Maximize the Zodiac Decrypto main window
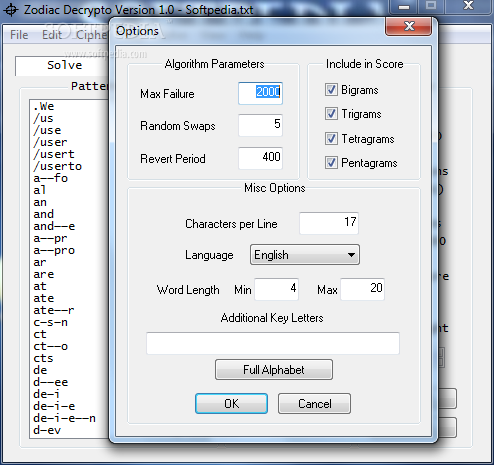Image resolution: width=494 pixels, height=465 pixels. tap(431, 6)
